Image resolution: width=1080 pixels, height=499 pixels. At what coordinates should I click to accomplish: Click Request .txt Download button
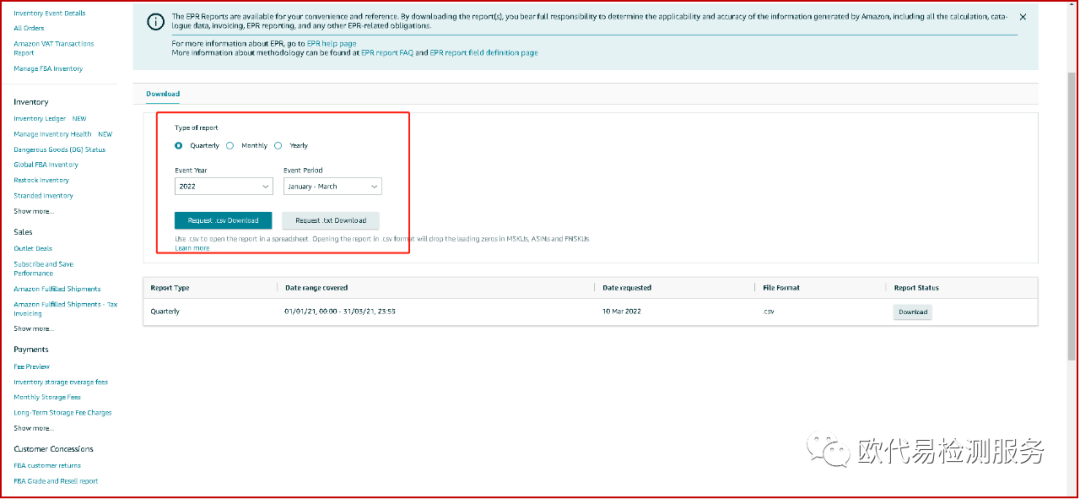[331, 221]
